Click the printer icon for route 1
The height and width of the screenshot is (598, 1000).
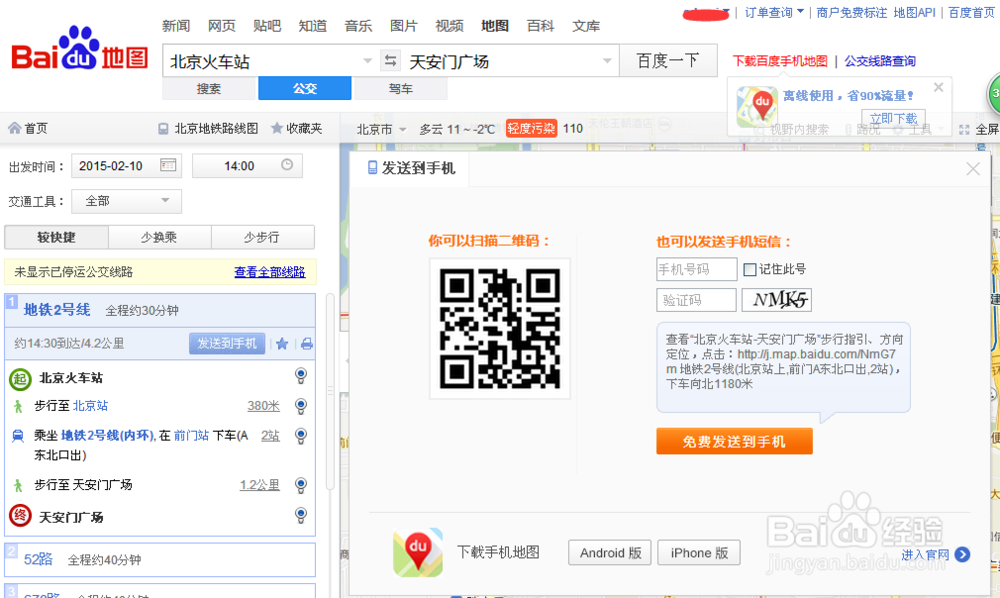pyautogui.click(x=307, y=344)
